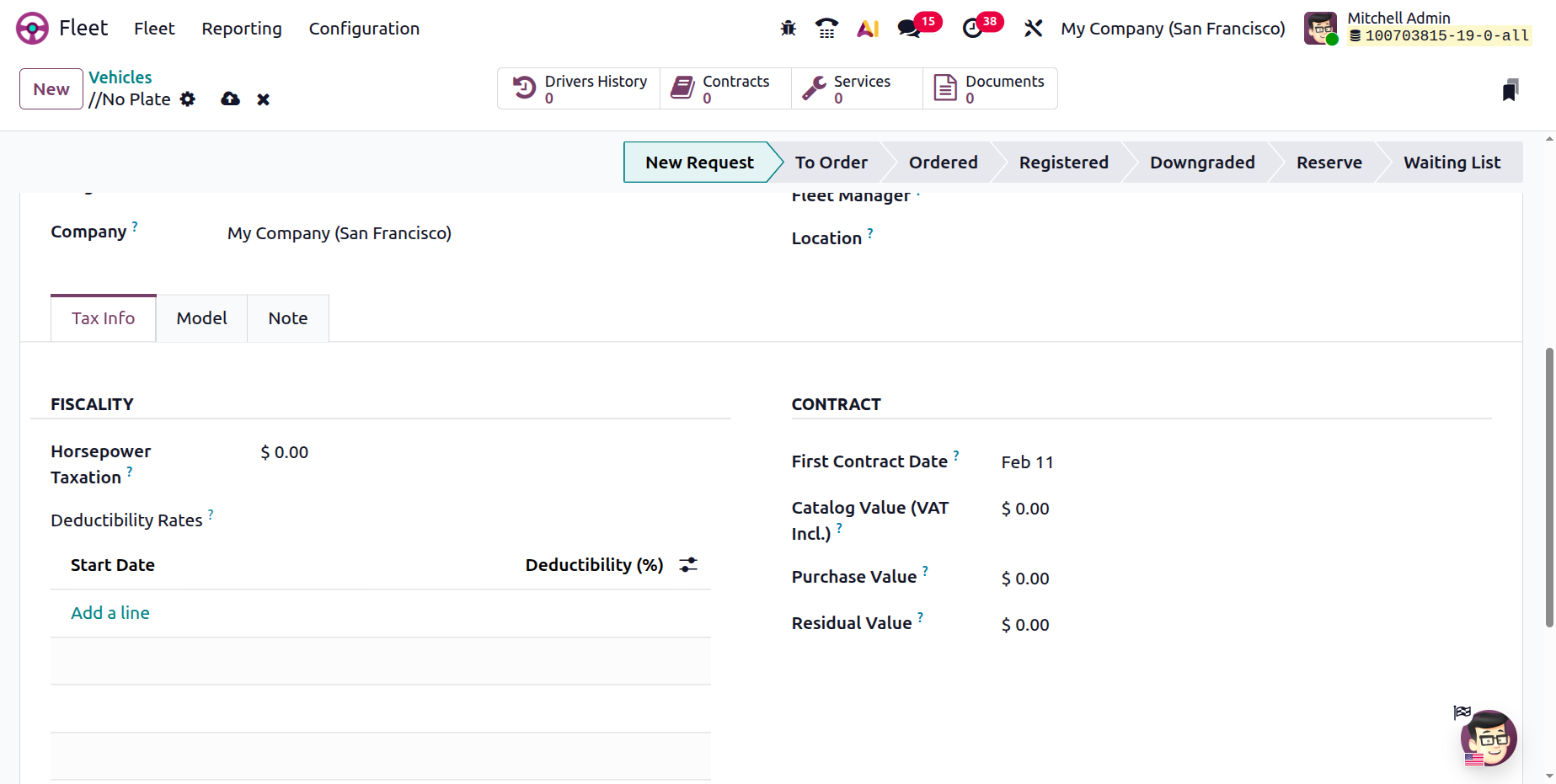Image resolution: width=1556 pixels, height=784 pixels.
Task: Click the bookmark icon at right
Action: click(1510, 90)
